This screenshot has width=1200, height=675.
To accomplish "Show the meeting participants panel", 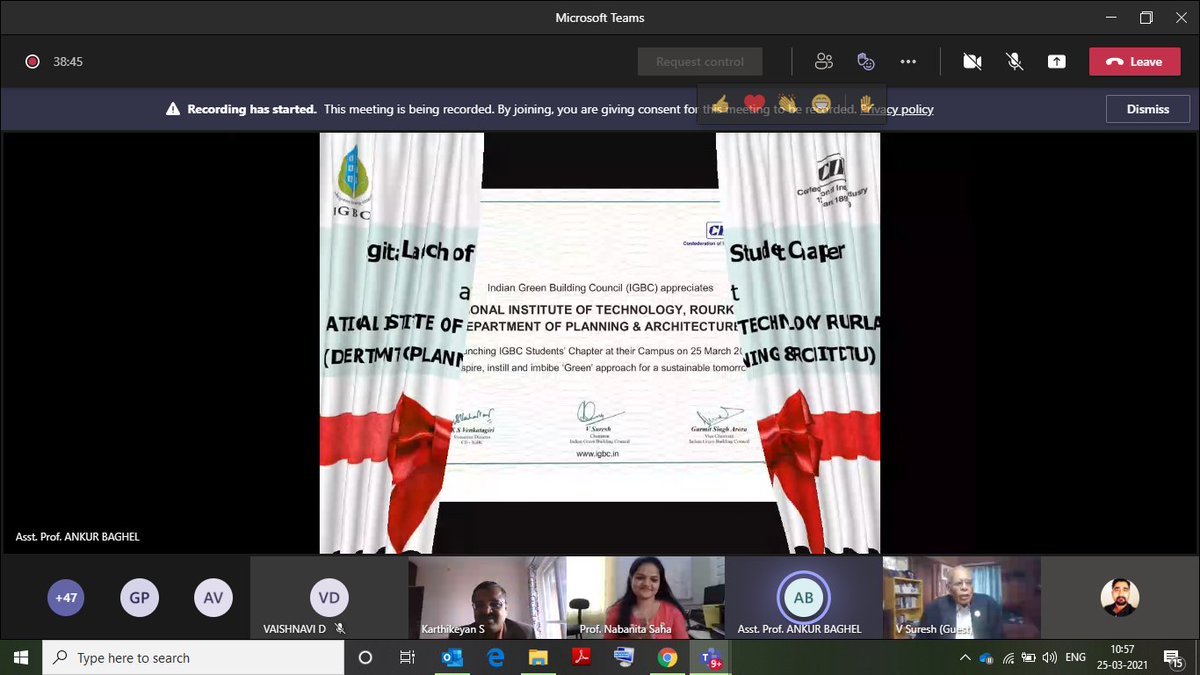I will pos(824,61).
